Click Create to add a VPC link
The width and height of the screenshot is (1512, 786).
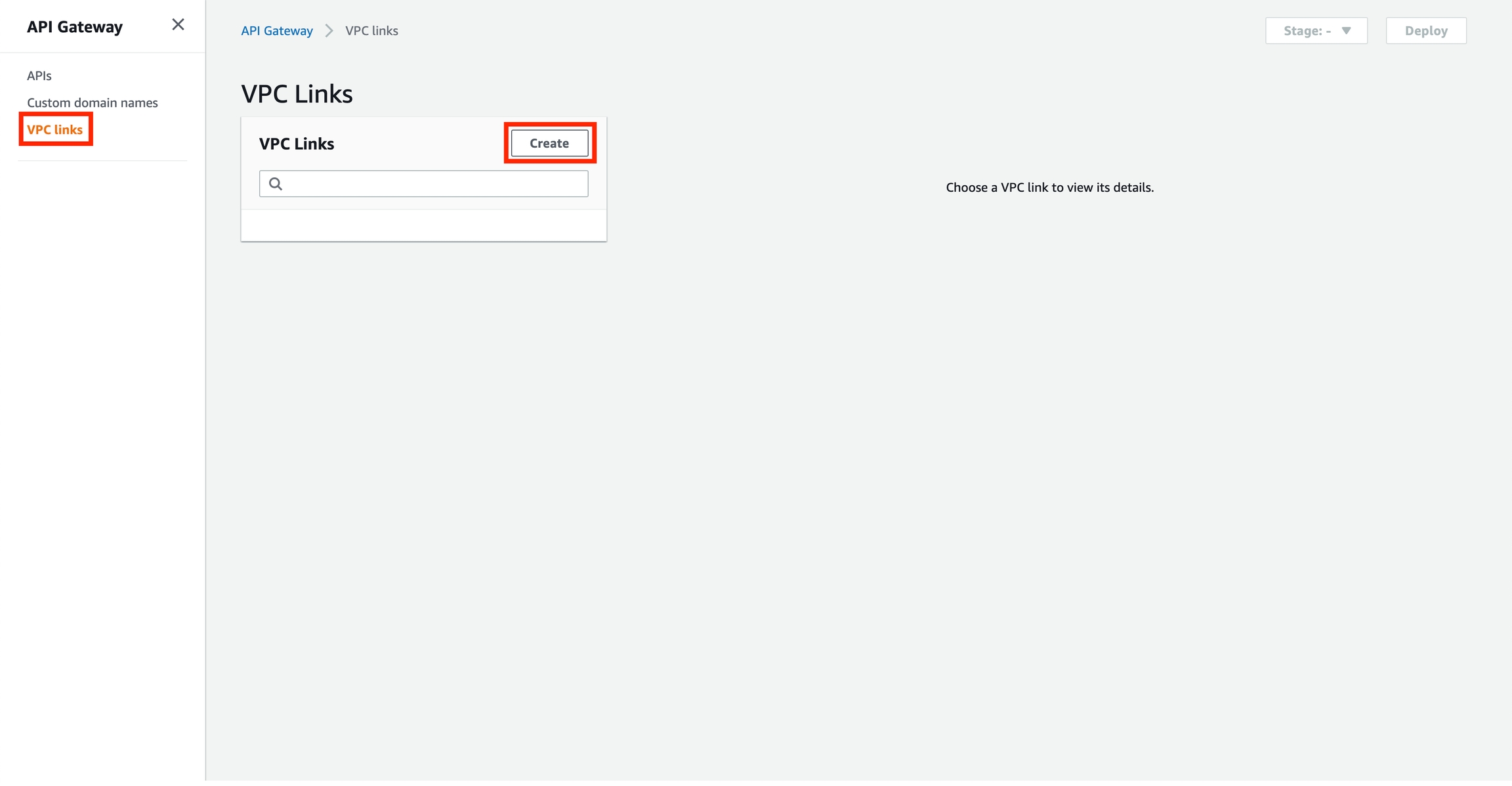click(x=549, y=143)
